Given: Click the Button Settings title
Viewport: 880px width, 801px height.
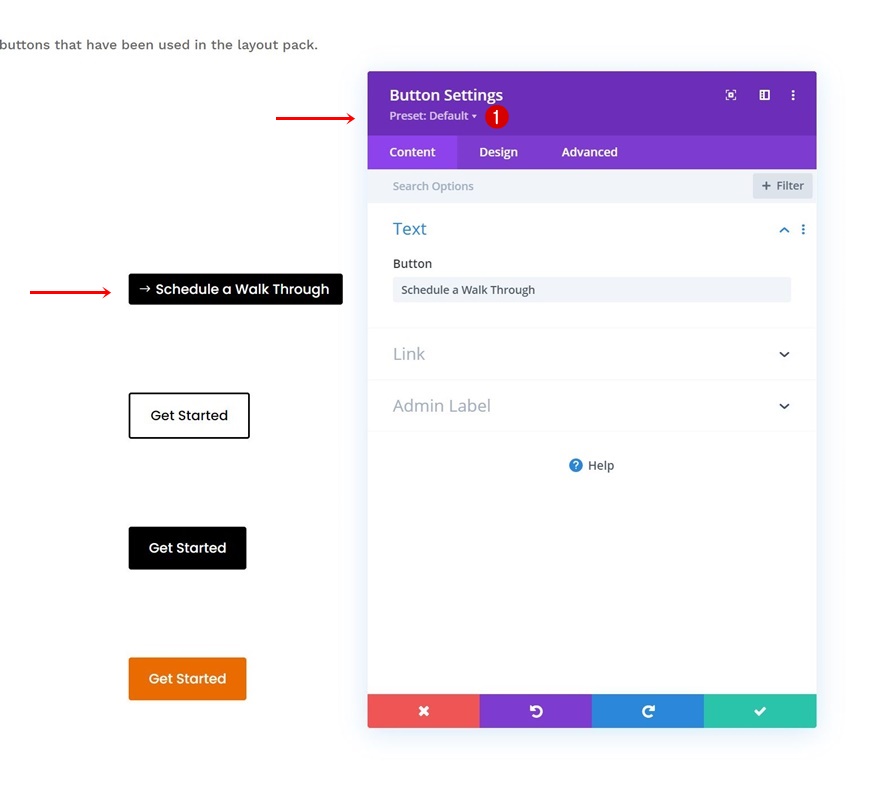Looking at the screenshot, I should [x=446, y=95].
